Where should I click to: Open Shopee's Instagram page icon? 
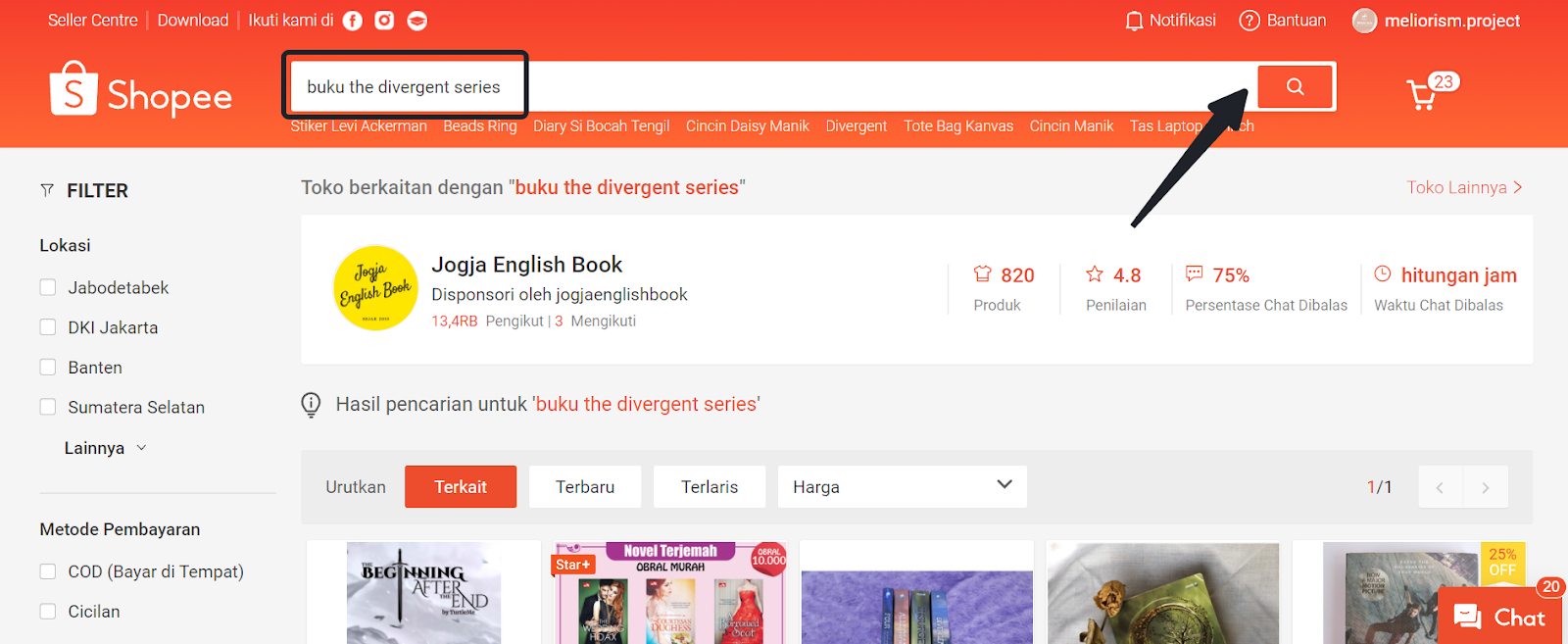click(385, 21)
